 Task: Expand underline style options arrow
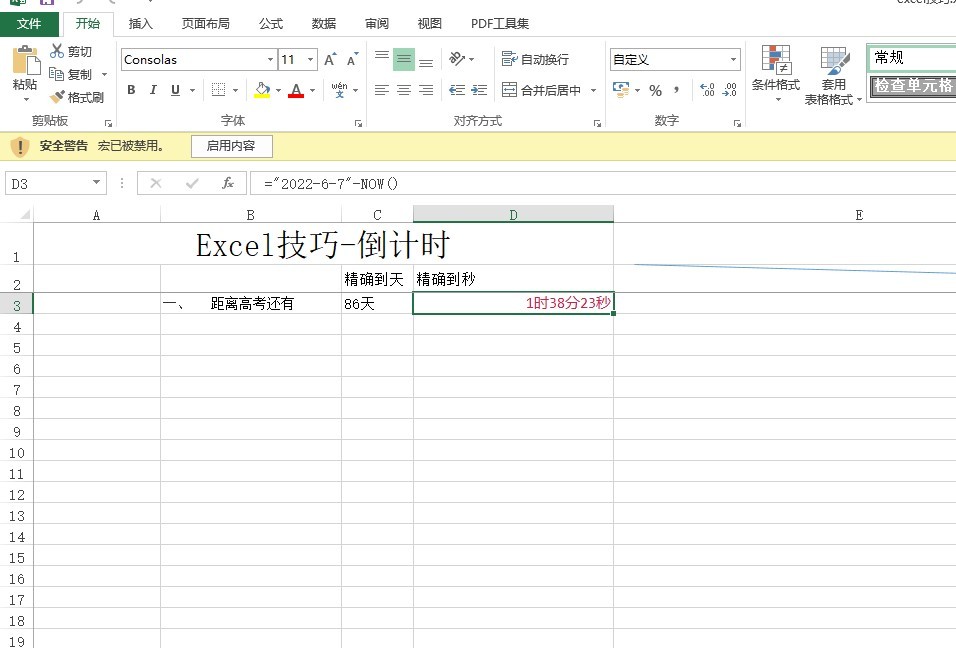(x=192, y=90)
